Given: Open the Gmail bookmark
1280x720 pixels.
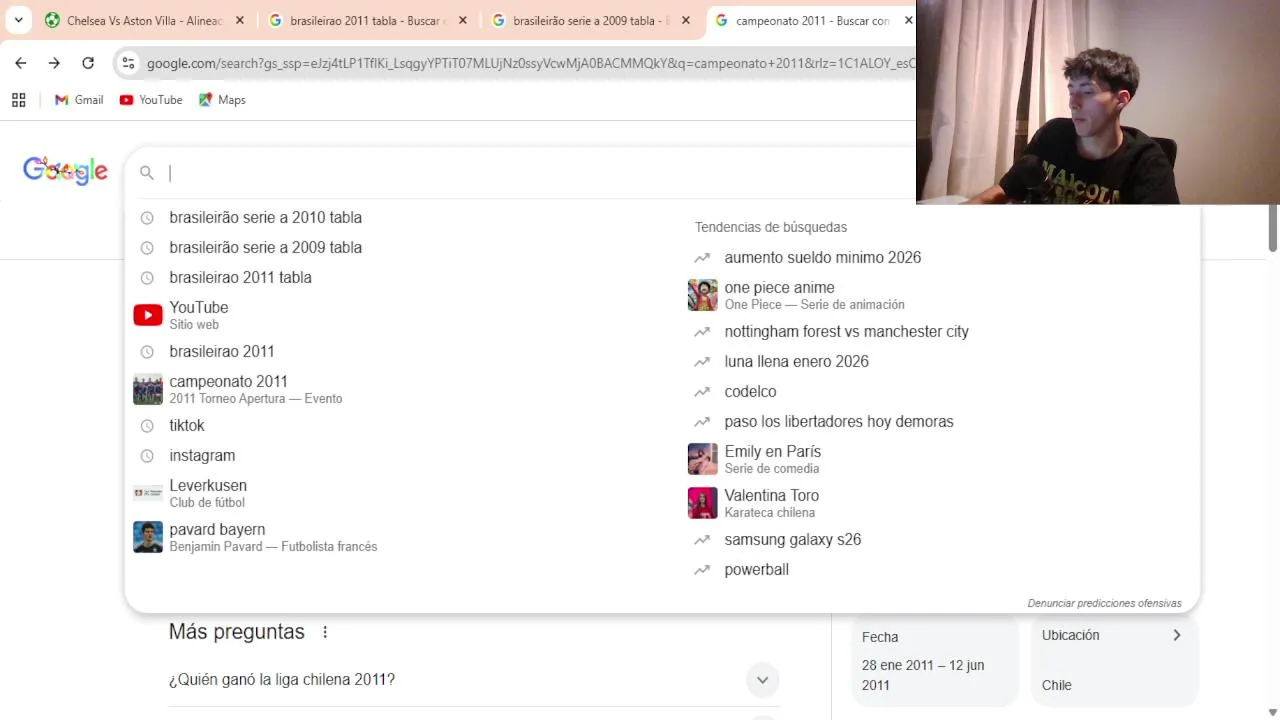Looking at the screenshot, I should point(79,100).
